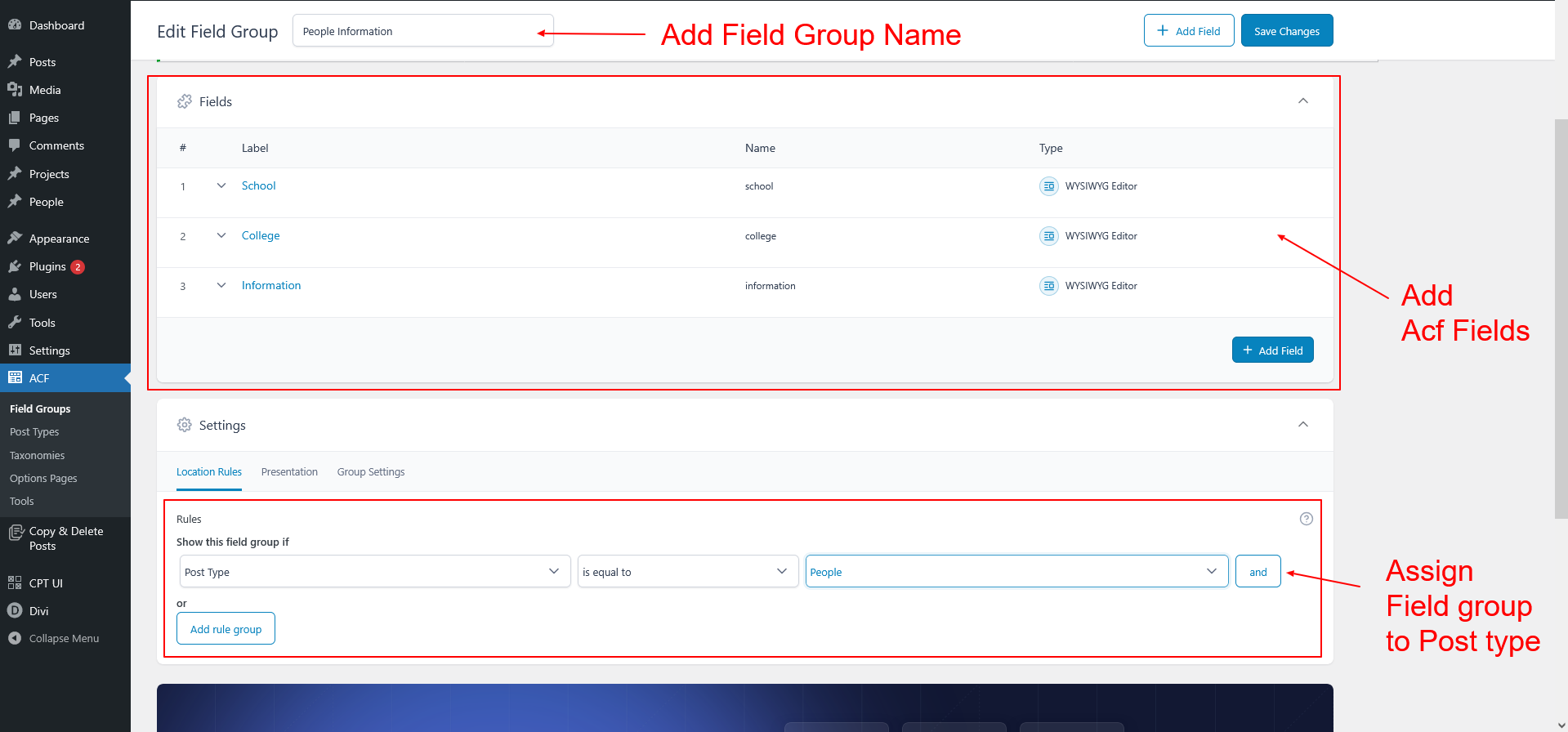The image size is (1568, 732).
Task: Click 'Show this field group if' text
Action: pos(233,542)
